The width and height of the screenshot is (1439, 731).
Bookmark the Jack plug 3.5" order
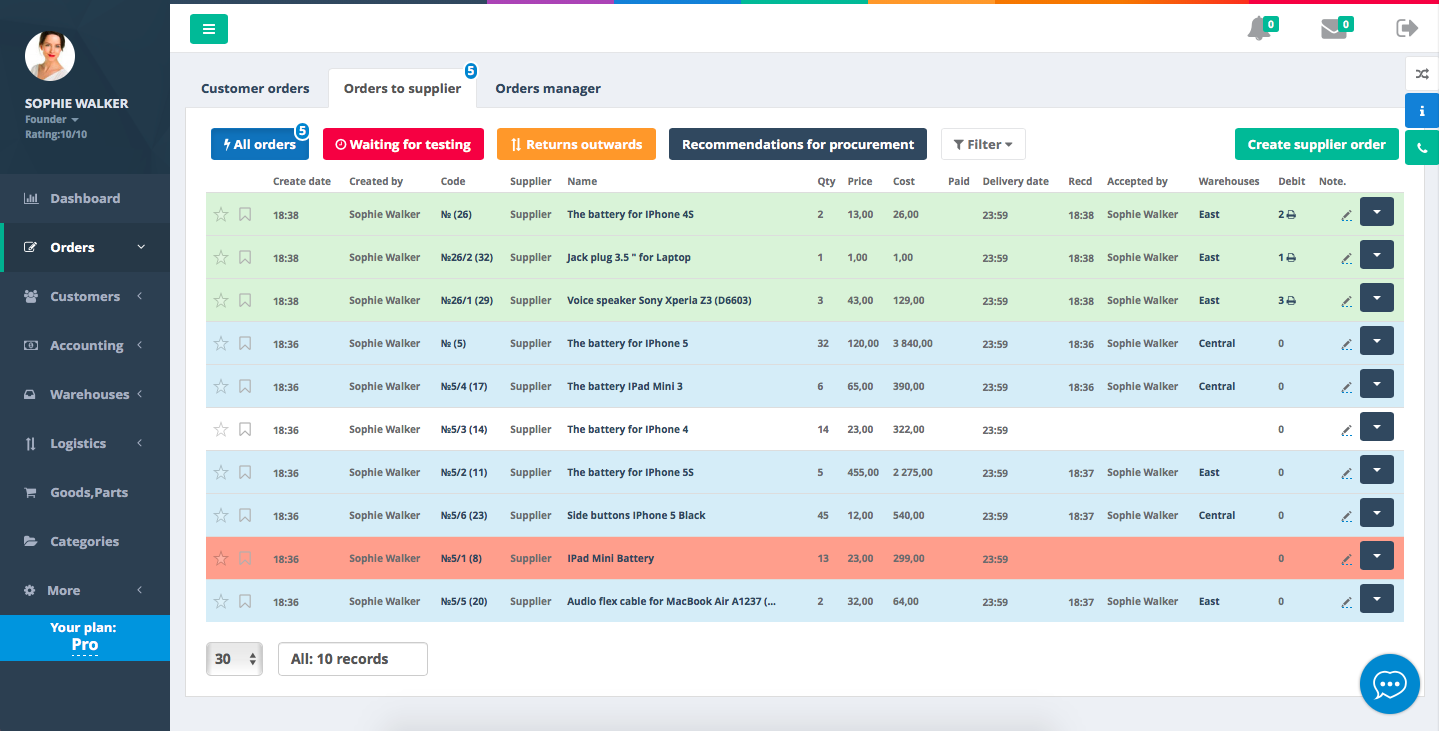pyautogui.click(x=245, y=257)
